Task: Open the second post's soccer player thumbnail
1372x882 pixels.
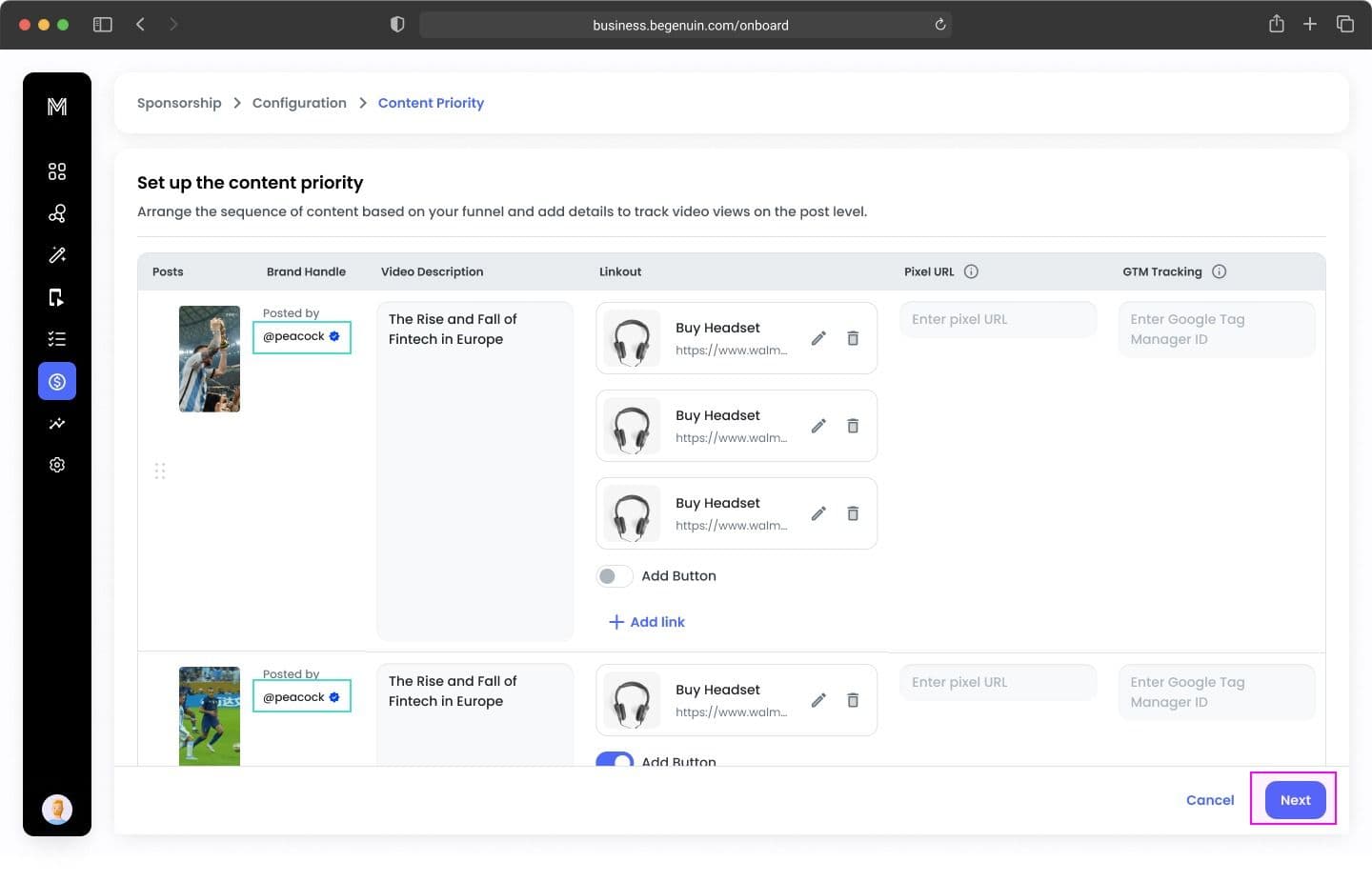Action: click(210, 716)
